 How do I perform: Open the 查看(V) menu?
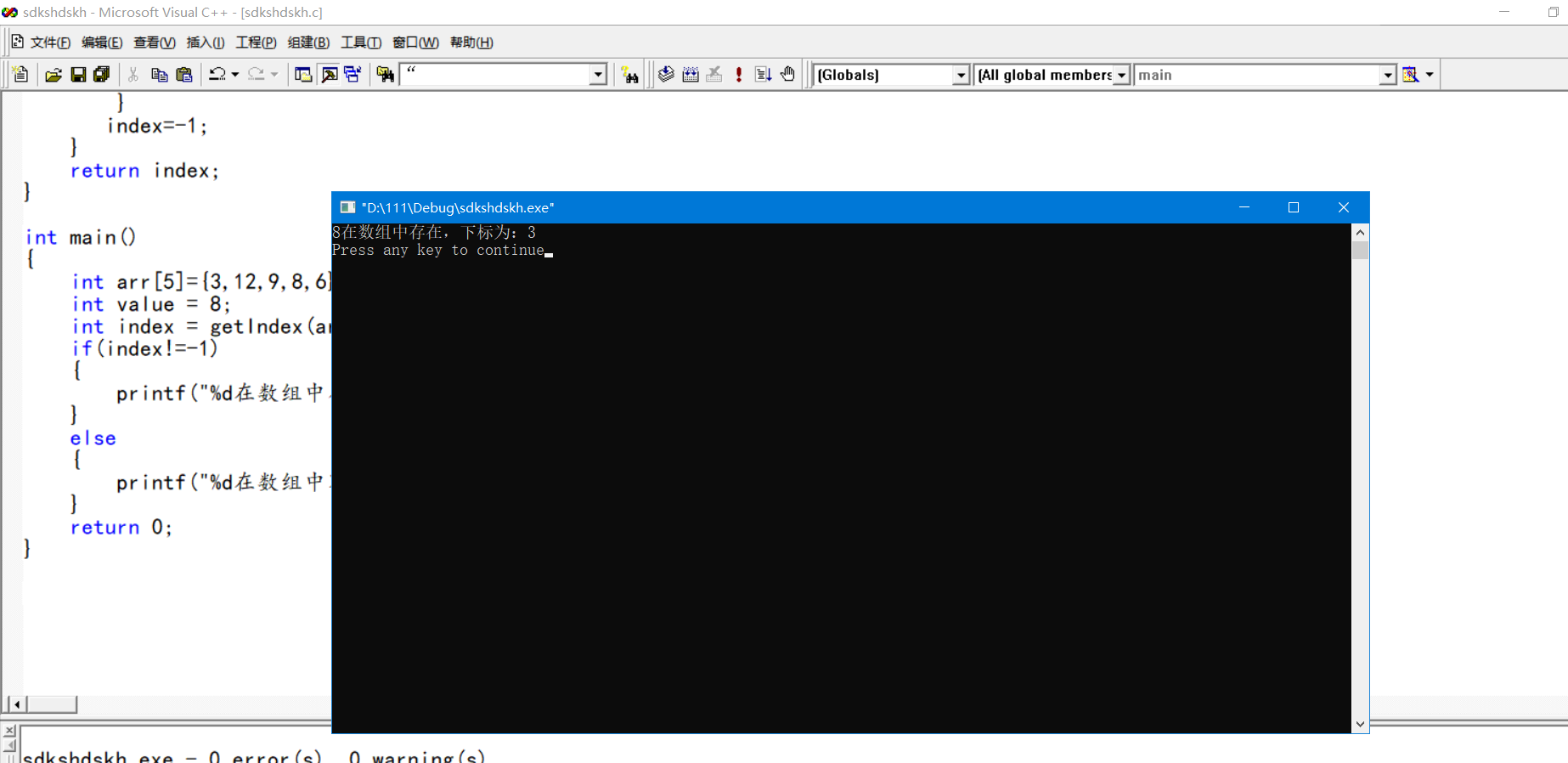coord(155,42)
